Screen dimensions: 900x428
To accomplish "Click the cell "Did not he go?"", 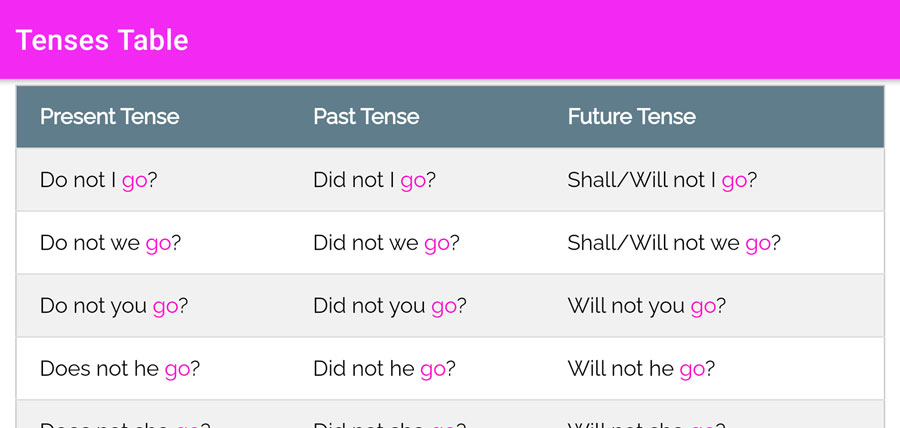I will 384,369.
